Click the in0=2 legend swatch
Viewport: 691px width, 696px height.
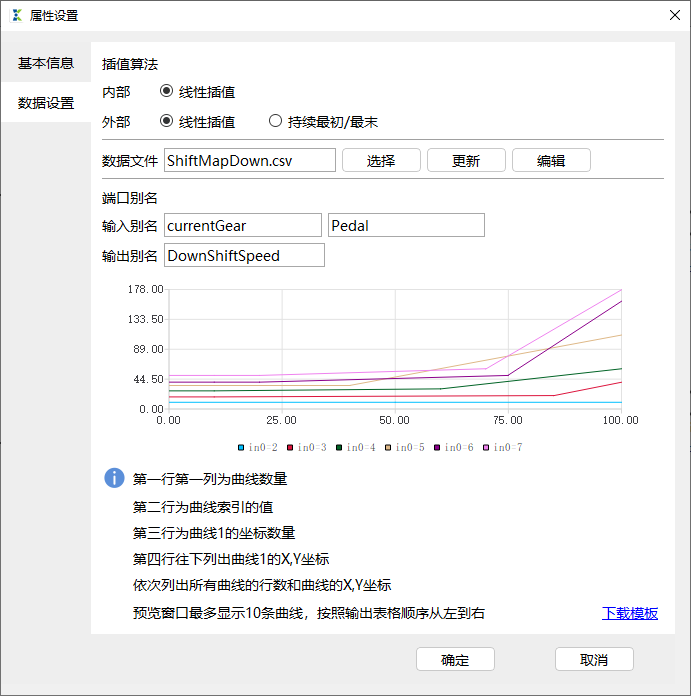pos(241,447)
